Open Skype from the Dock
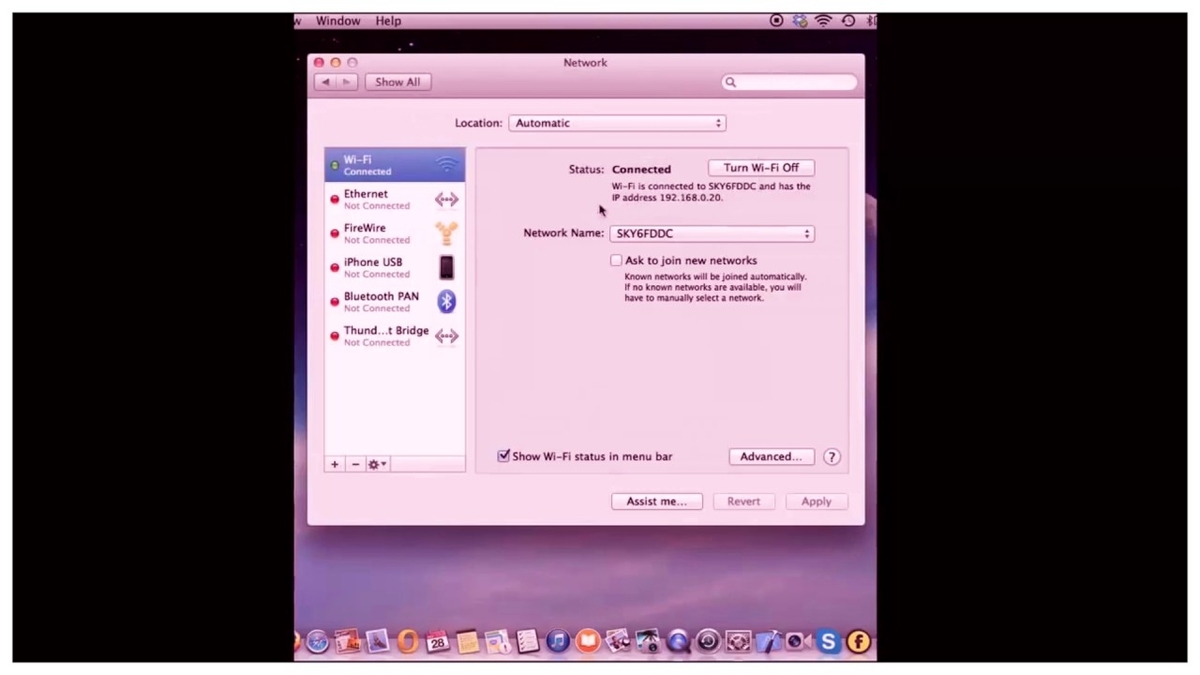Screen dimensions: 1200x675 828,641
